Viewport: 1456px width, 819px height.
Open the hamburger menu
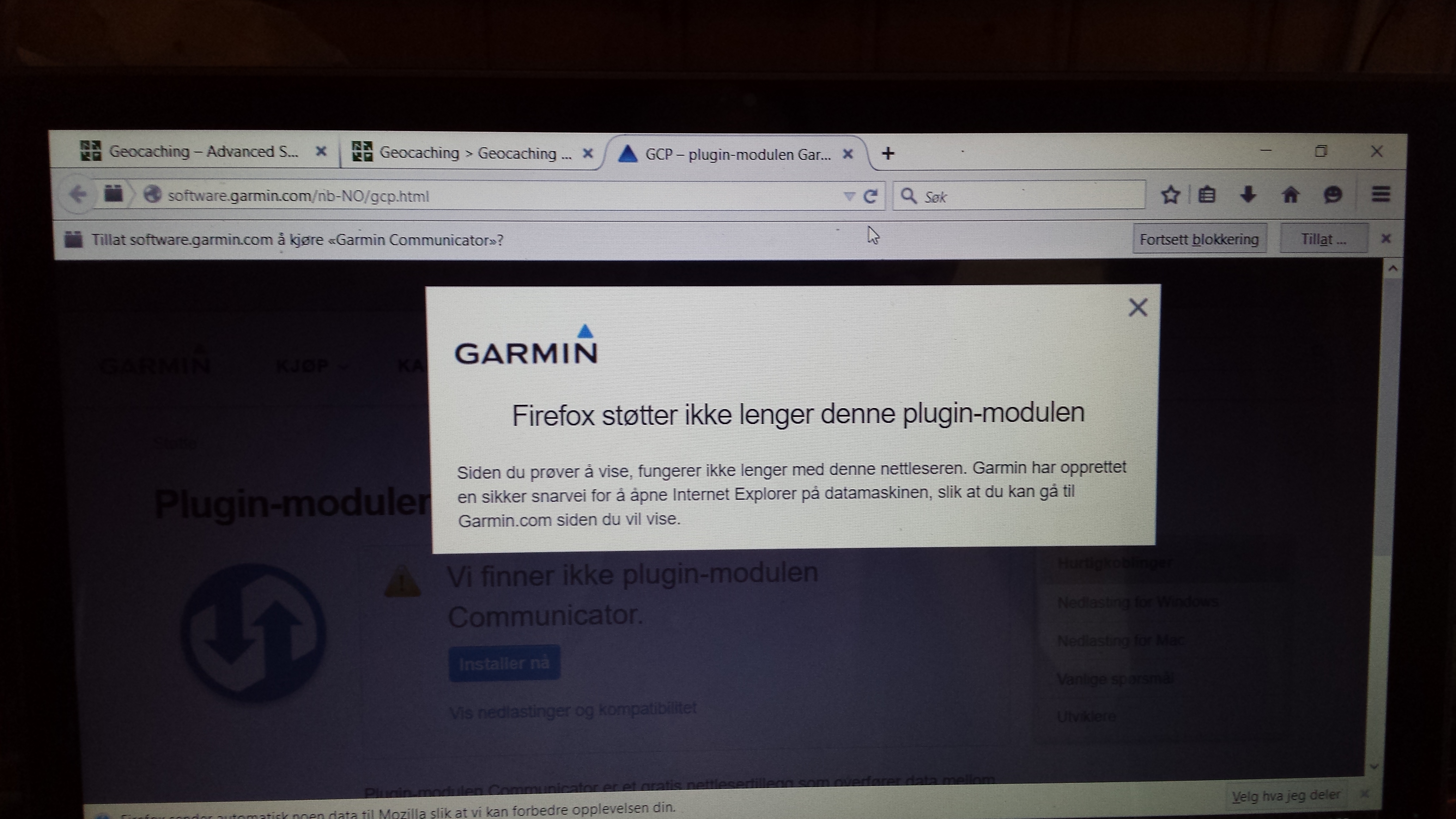click(1381, 194)
